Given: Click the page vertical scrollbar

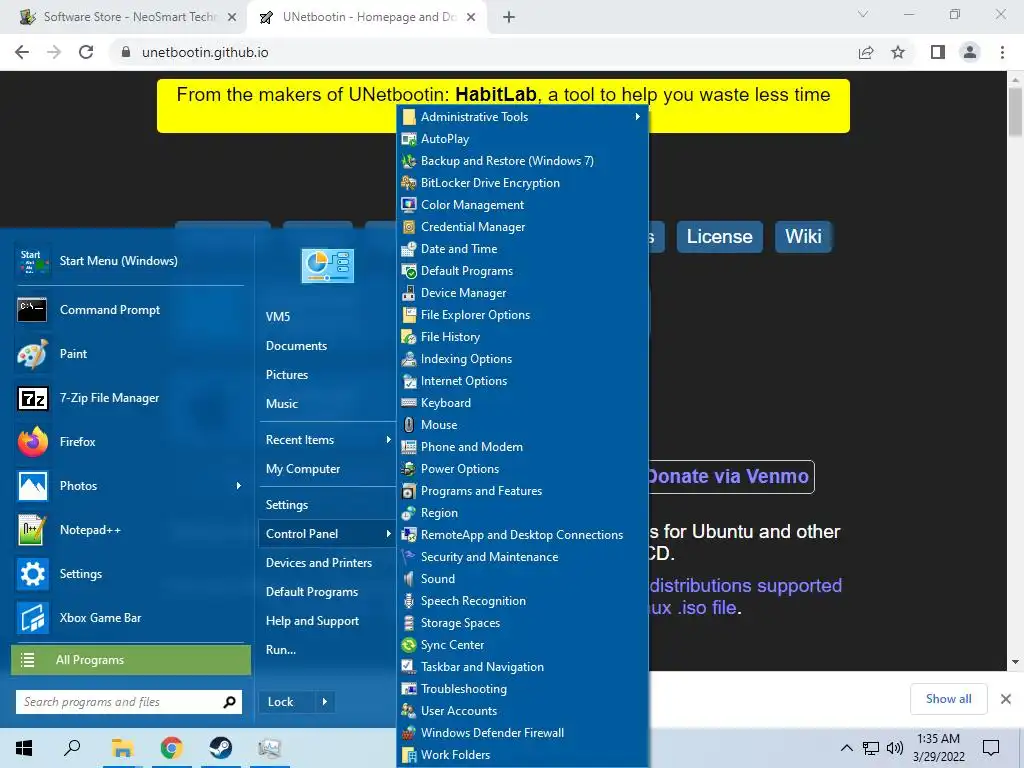Looking at the screenshot, I should click(1016, 111).
